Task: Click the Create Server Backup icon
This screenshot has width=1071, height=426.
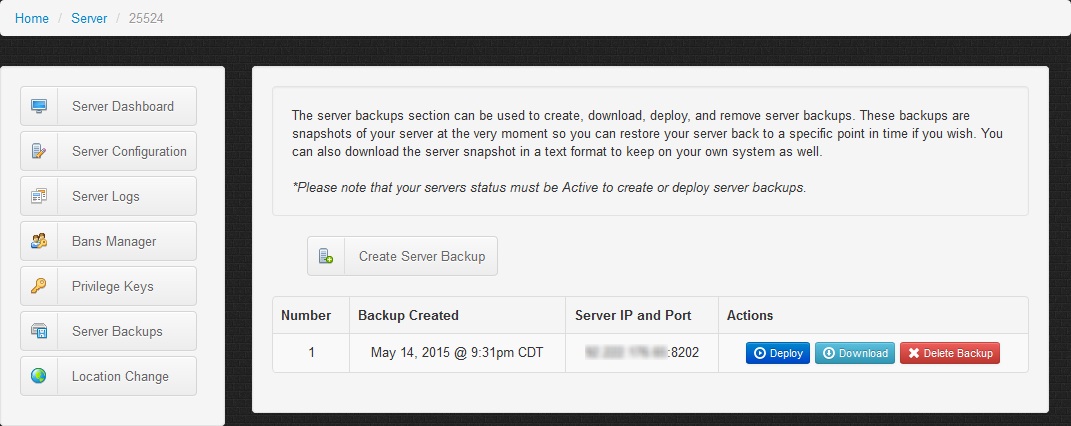Action: pos(326,256)
